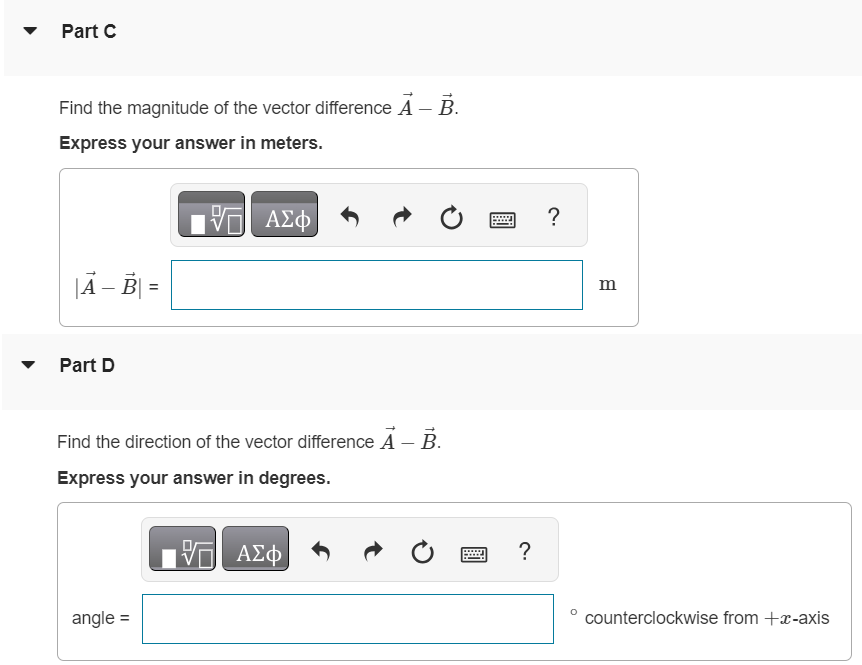The image size is (862, 665).
Task: Click 'Express your answer in degrees.' text
Action: point(194,478)
